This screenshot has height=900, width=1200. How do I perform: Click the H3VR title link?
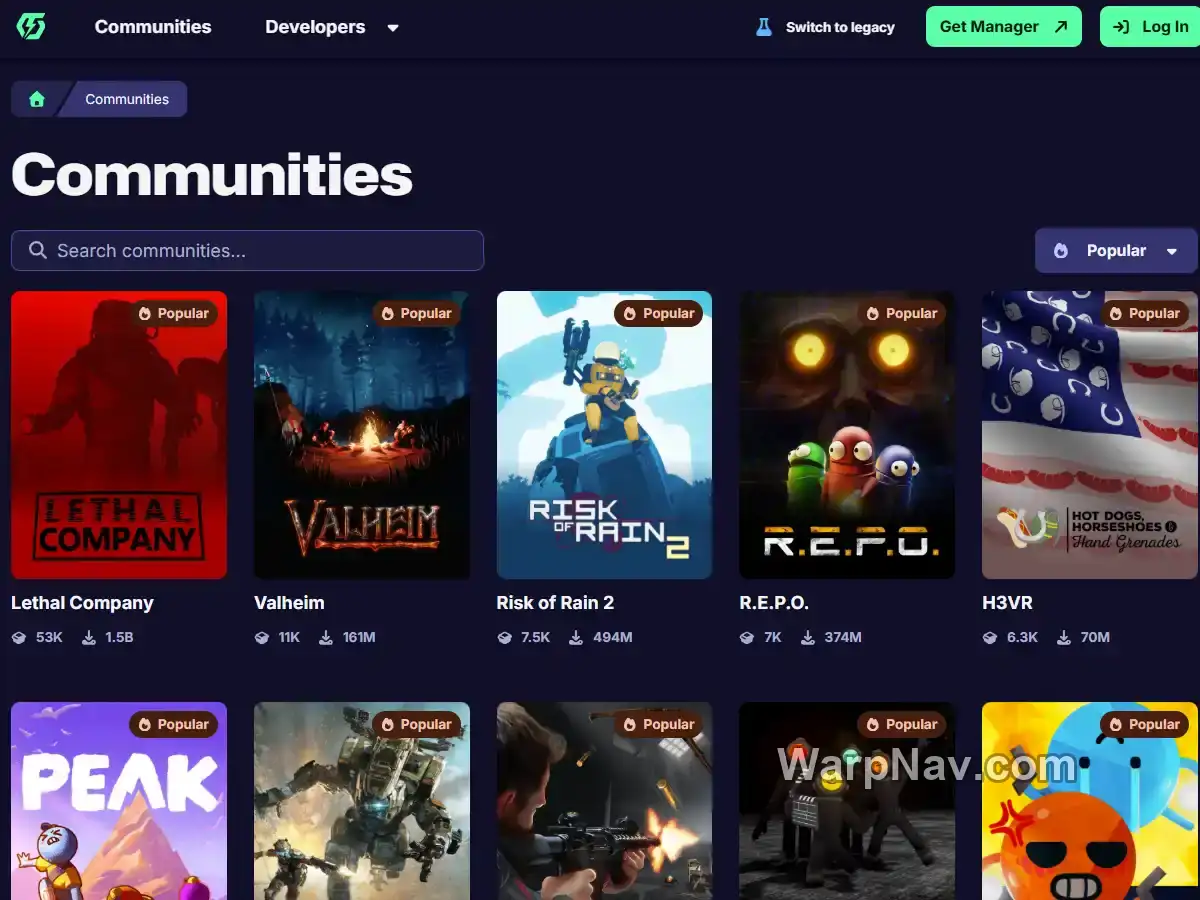1007,603
